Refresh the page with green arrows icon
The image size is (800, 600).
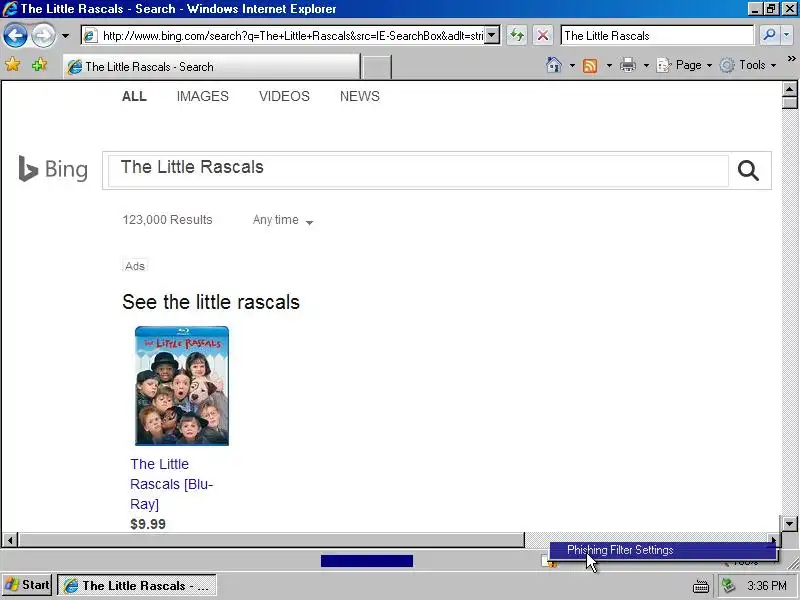pyautogui.click(x=517, y=36)
